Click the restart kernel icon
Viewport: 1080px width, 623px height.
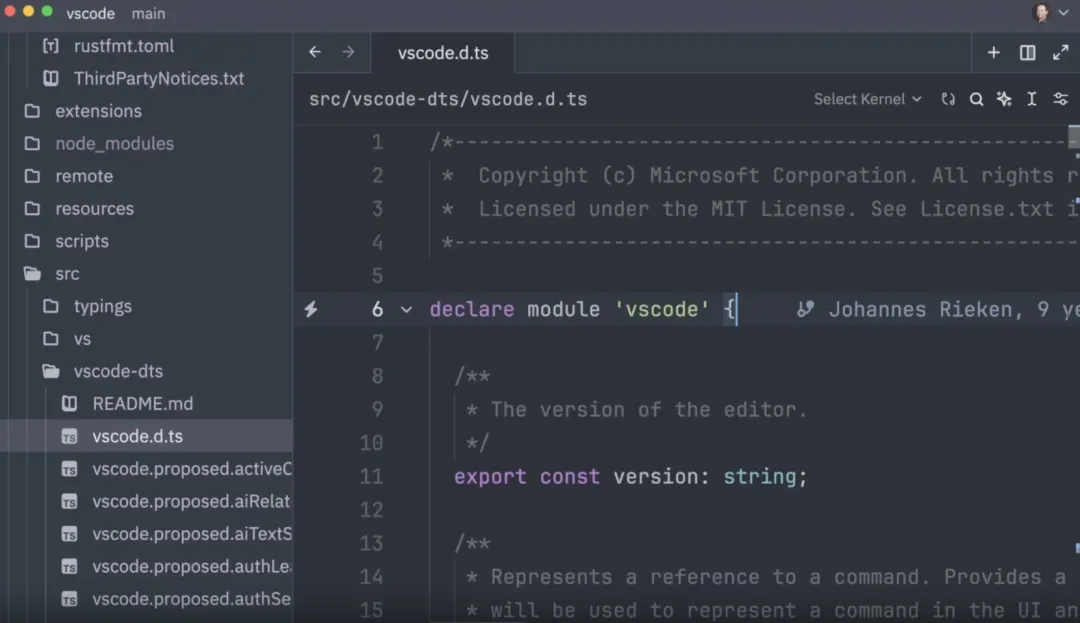pyautogui.click(x=948, y=99)
